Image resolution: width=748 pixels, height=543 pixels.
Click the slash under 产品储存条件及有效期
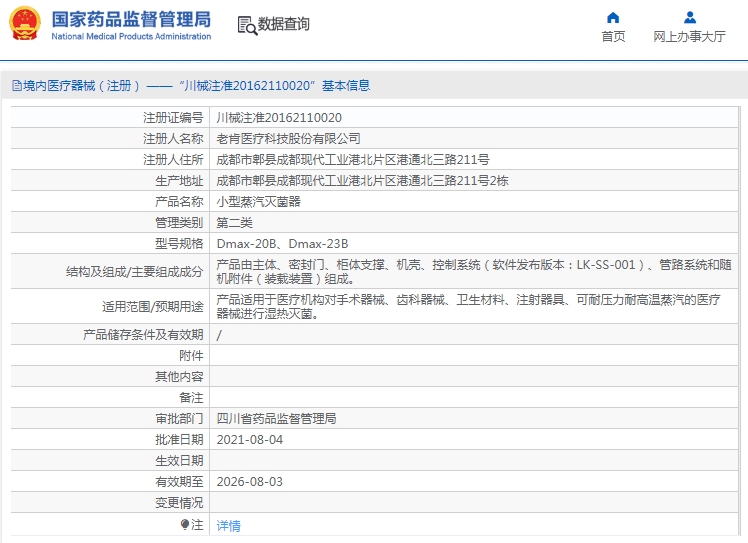[x=219, y=335]
